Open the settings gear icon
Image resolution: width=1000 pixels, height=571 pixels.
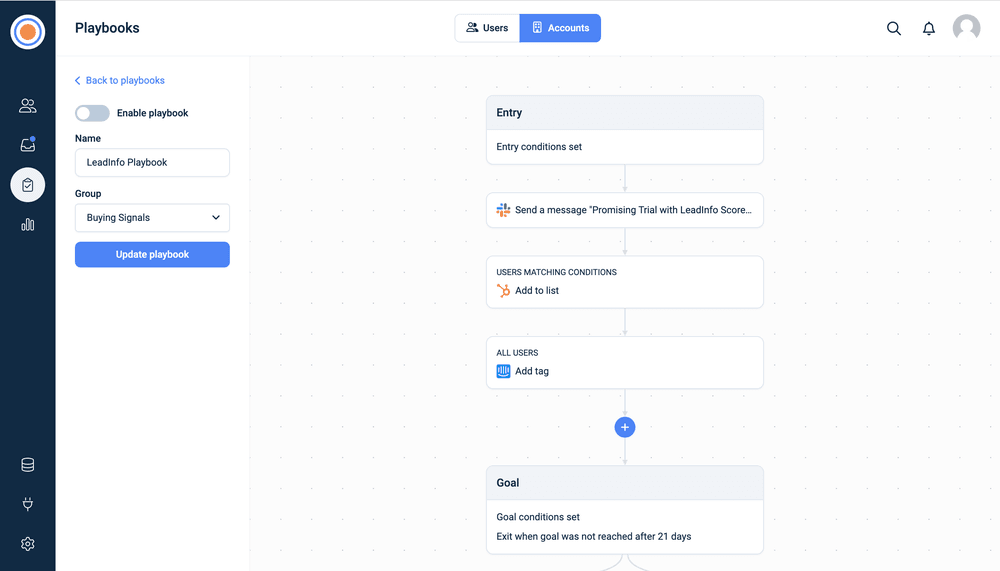click(28, 544)
